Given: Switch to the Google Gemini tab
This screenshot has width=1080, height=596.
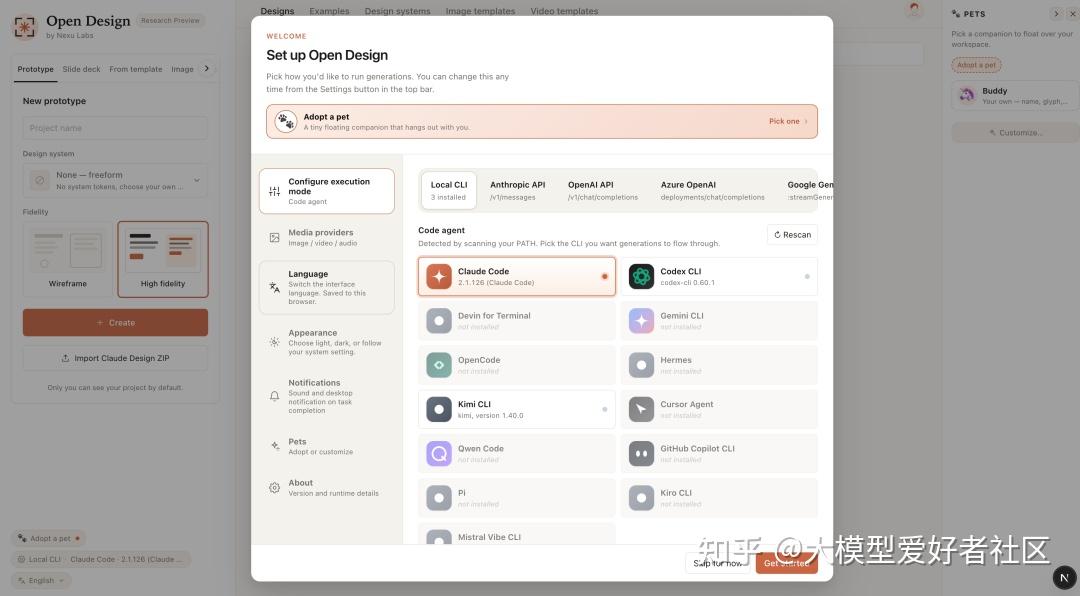Looking at the screenshot, I should [807, 190].
